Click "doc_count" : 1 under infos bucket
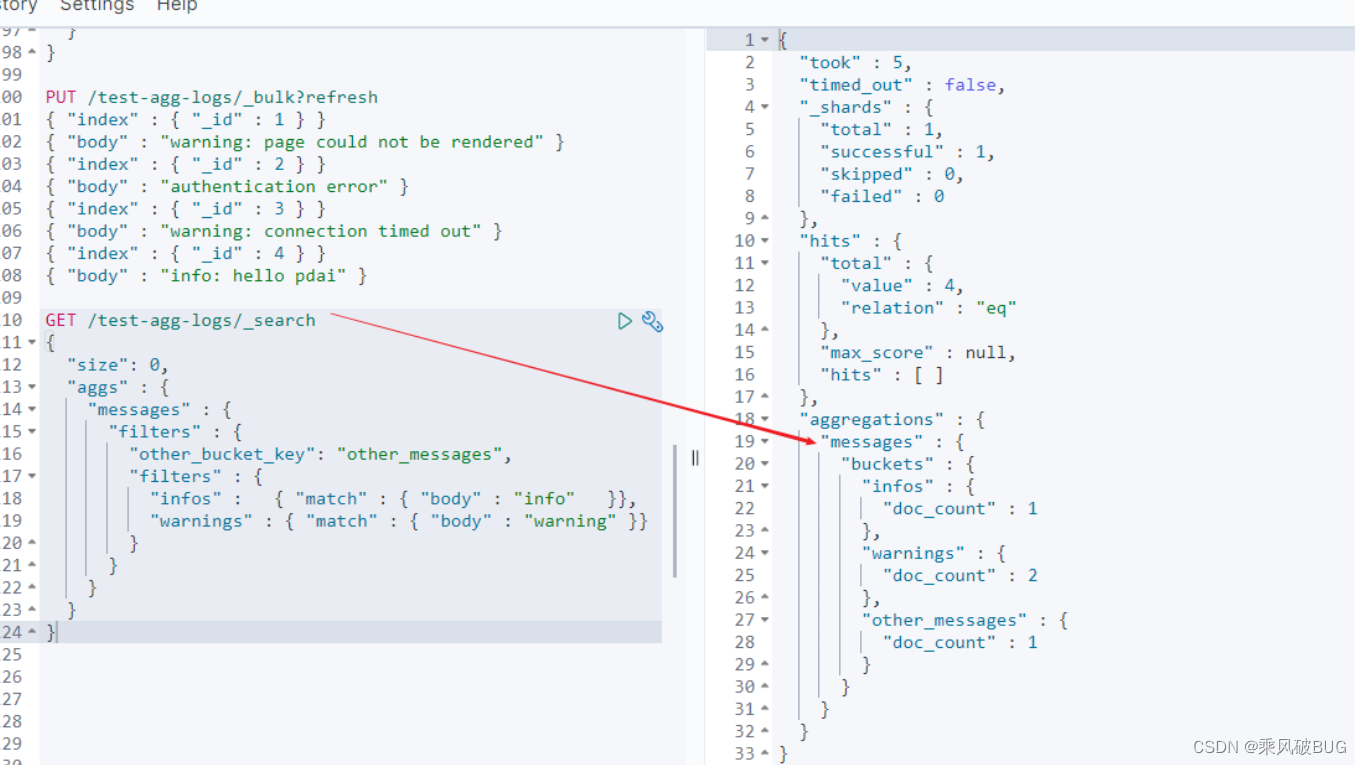Viewport: 1361px width, 765px height. pos(960,509)
